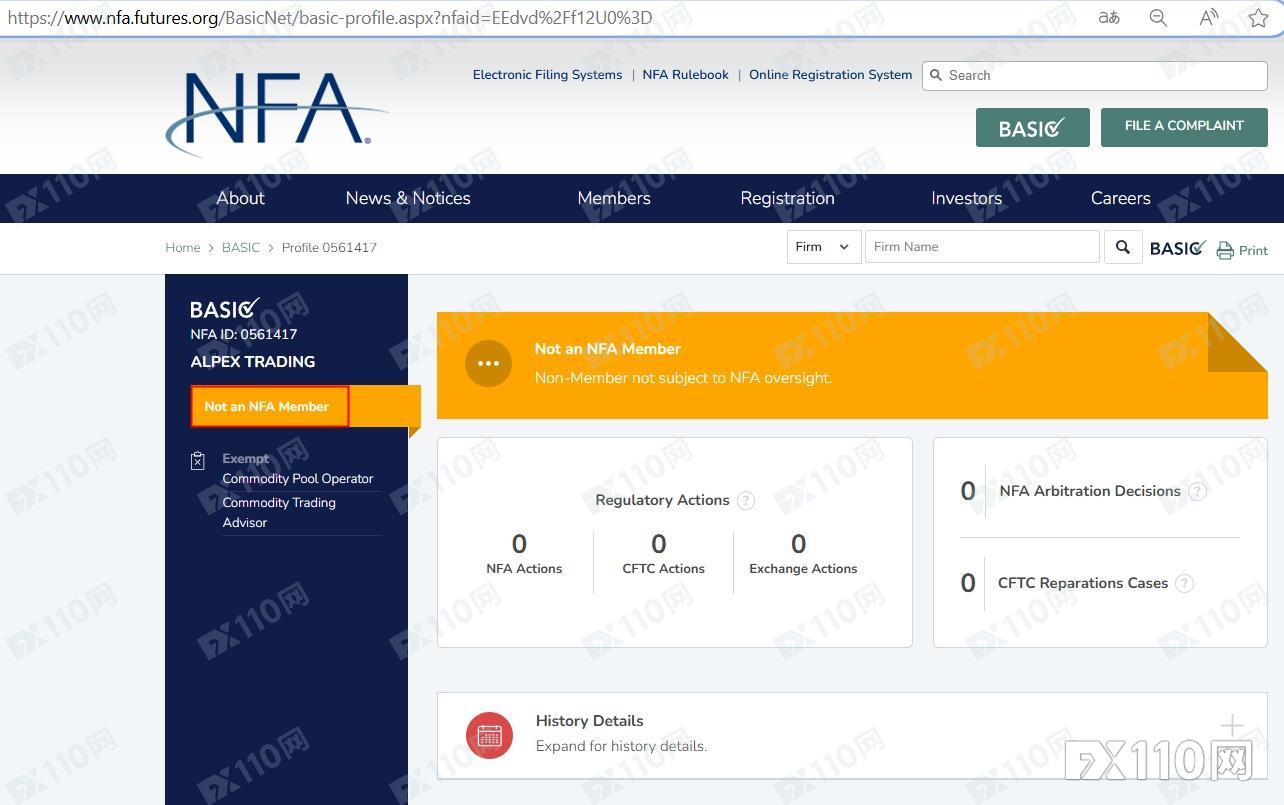Click the NFA Actions count
This screenshot has height=805, width=1284.
pos(519,544)
